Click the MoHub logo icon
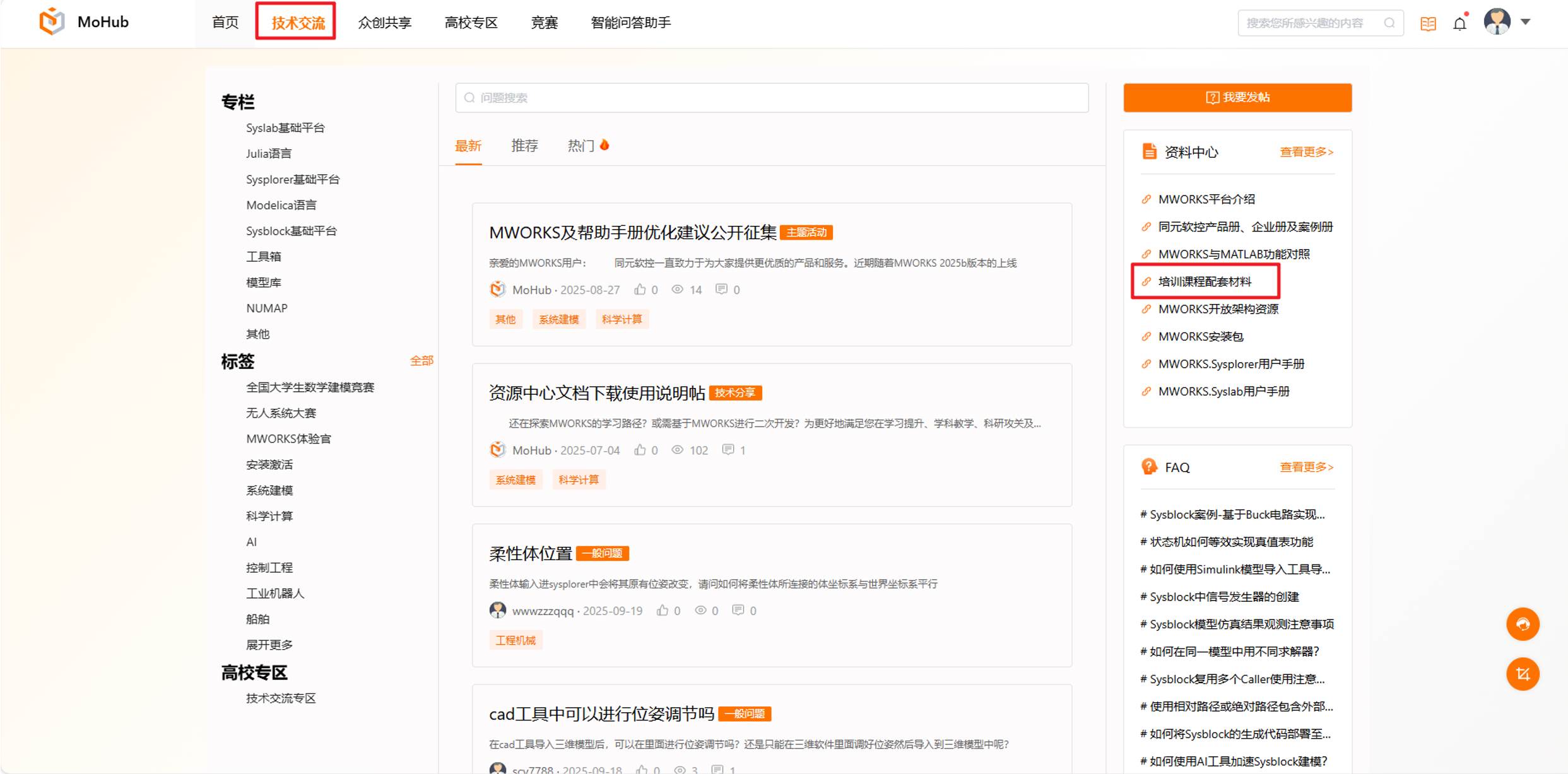The width and height of the screenshot is (1568, 774). point(52,21)
